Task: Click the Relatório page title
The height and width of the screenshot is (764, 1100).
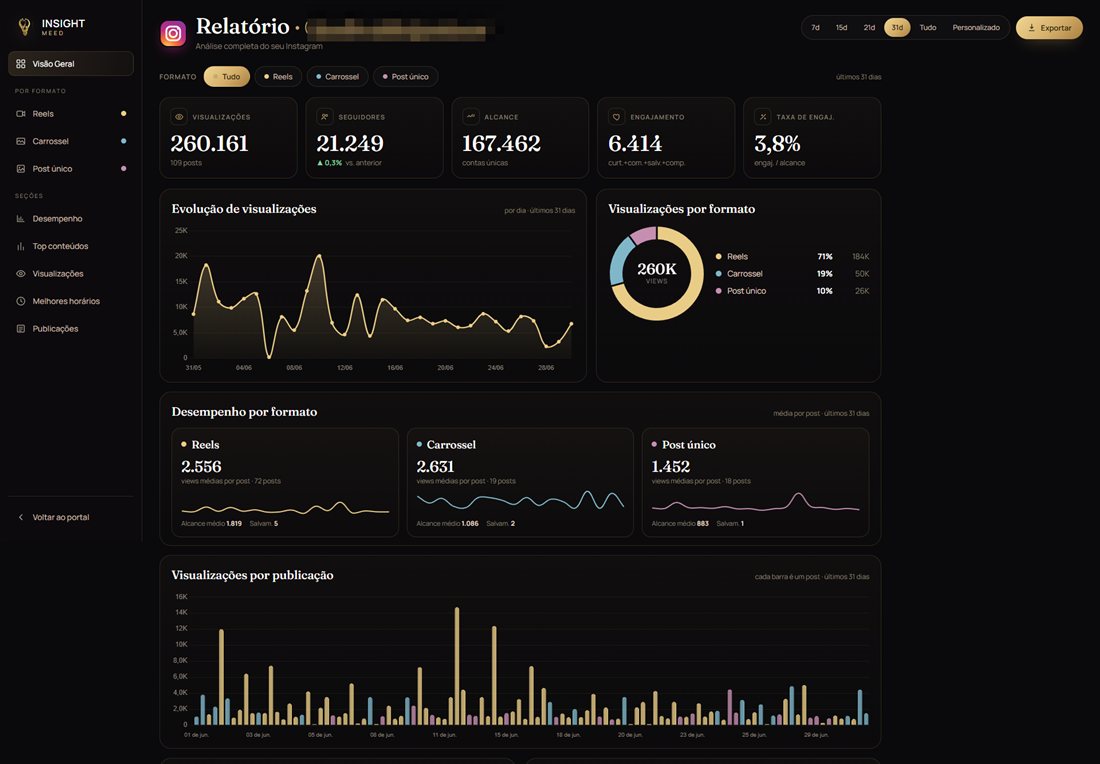Action: tap(242, 26)
